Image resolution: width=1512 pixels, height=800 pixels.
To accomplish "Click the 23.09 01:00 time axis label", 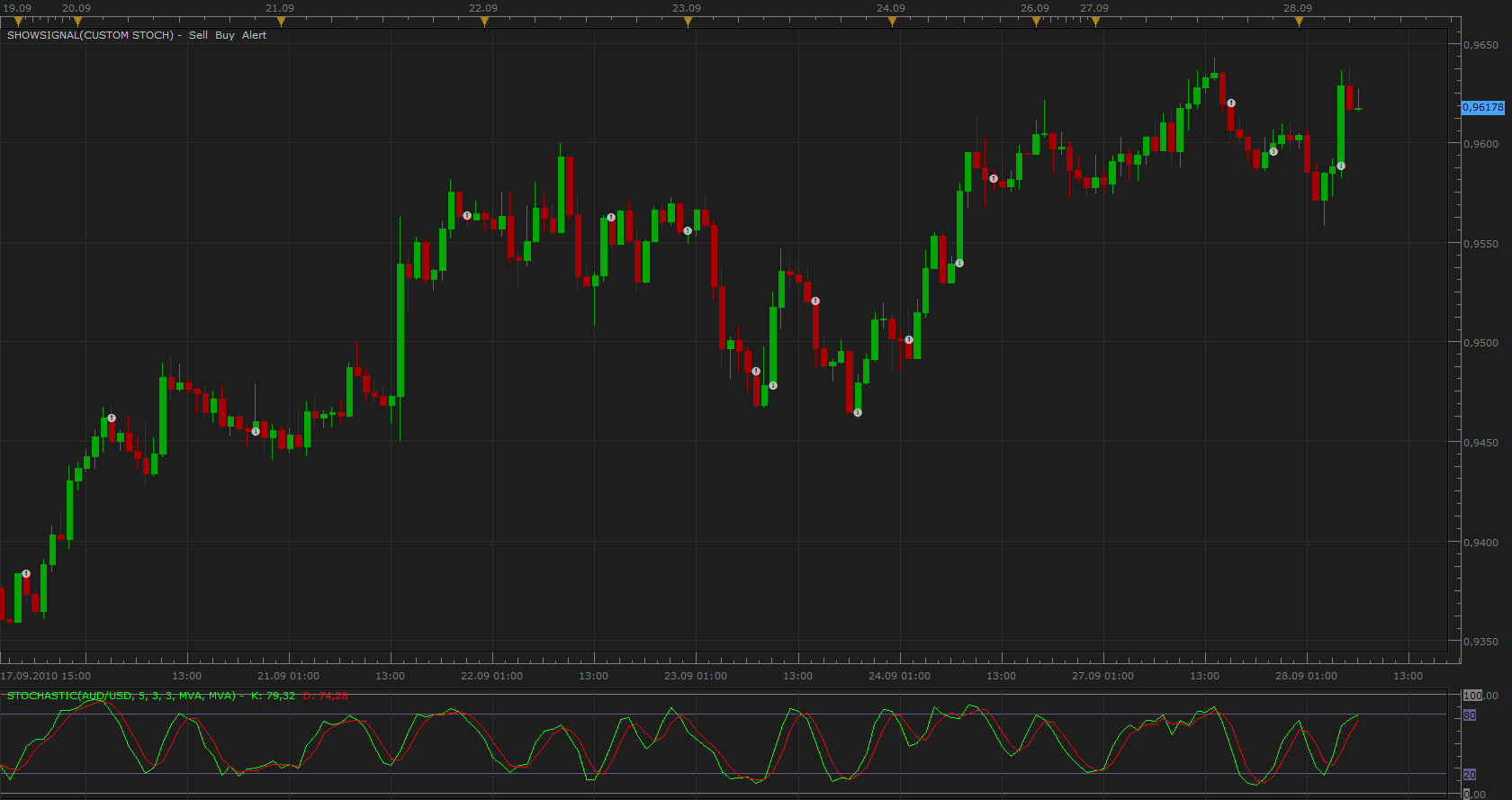I will [696, 676].
